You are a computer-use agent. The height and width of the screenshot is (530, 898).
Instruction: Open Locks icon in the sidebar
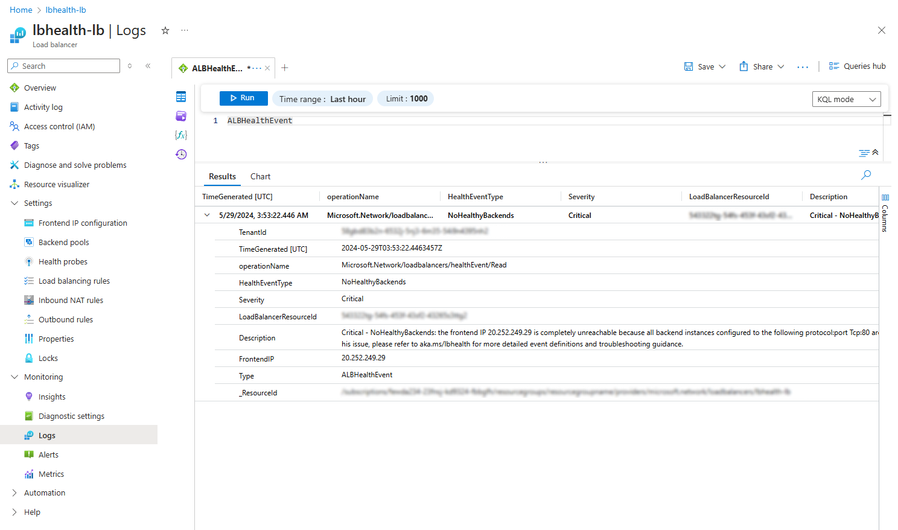coord(29,358)
